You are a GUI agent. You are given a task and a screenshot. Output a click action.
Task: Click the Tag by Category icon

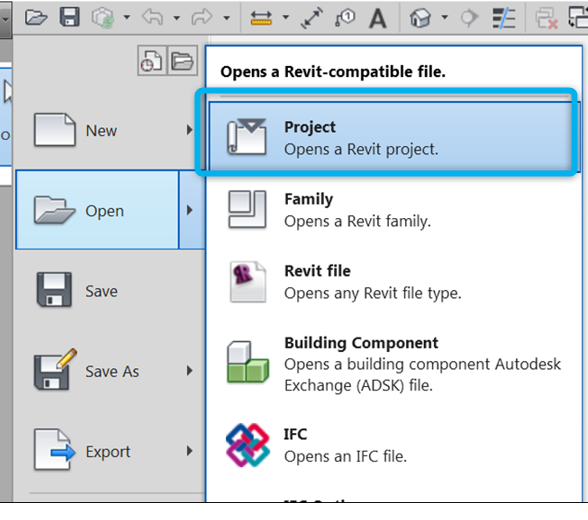(x=345, y=18)
